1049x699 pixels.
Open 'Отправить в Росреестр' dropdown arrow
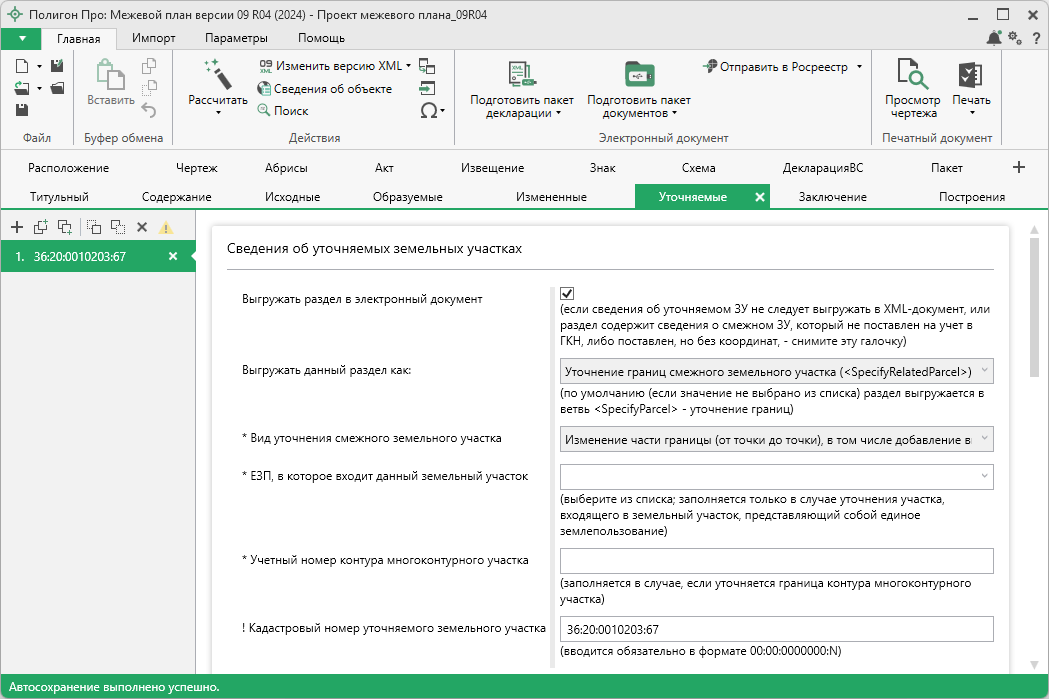click(x=859, y=67)
